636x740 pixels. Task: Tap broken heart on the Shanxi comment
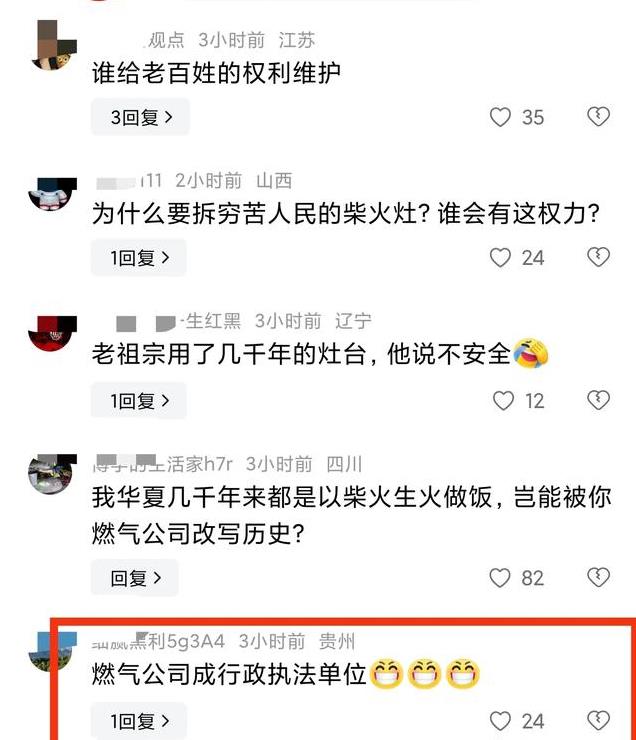click(x=599, y=257)
